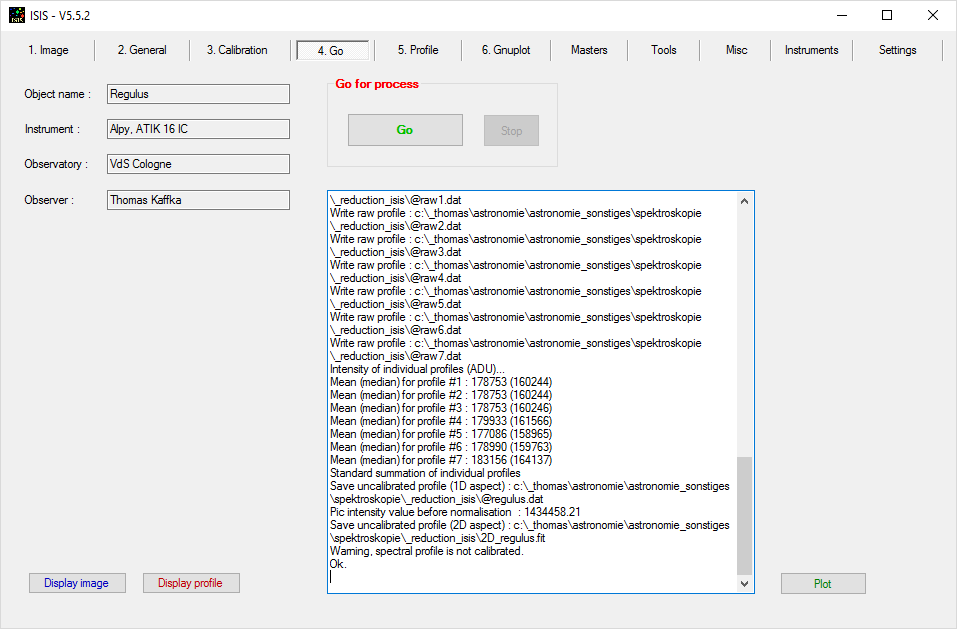Switch to the 1. Image tab

click(48, 50)
